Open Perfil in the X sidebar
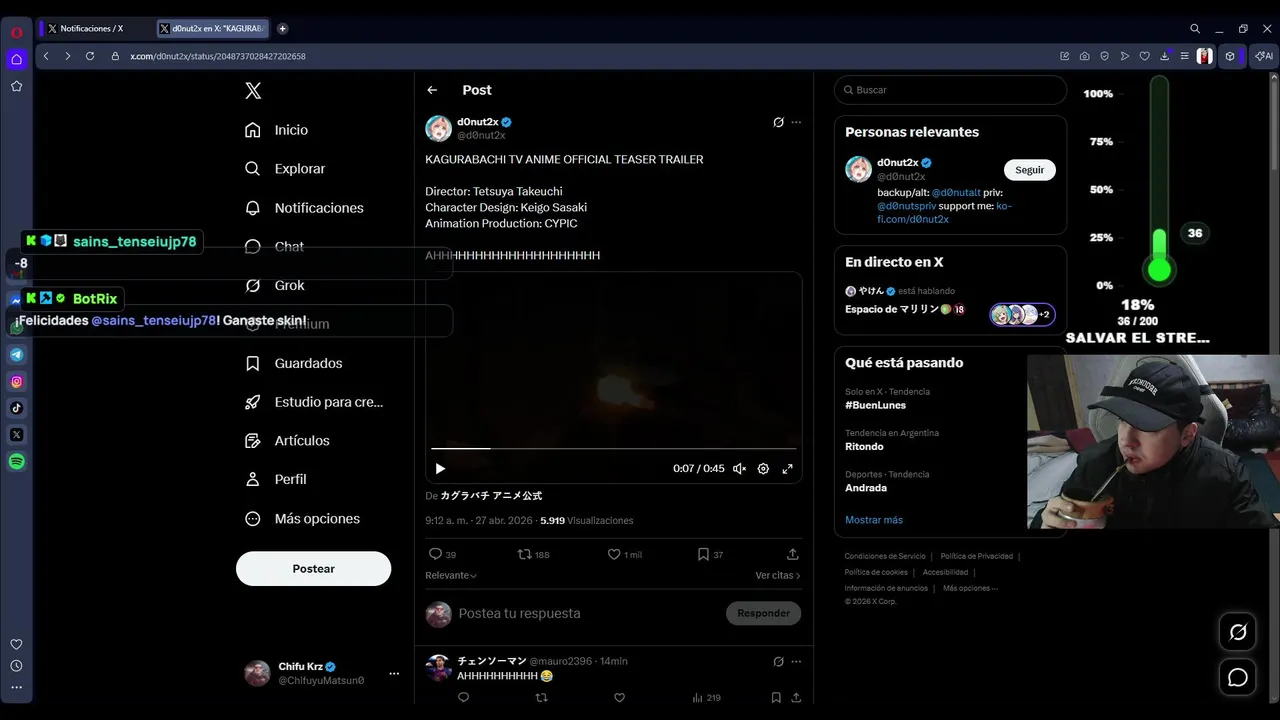The height and width of the screenshot is (720, 1280). [x=276, y=479]
